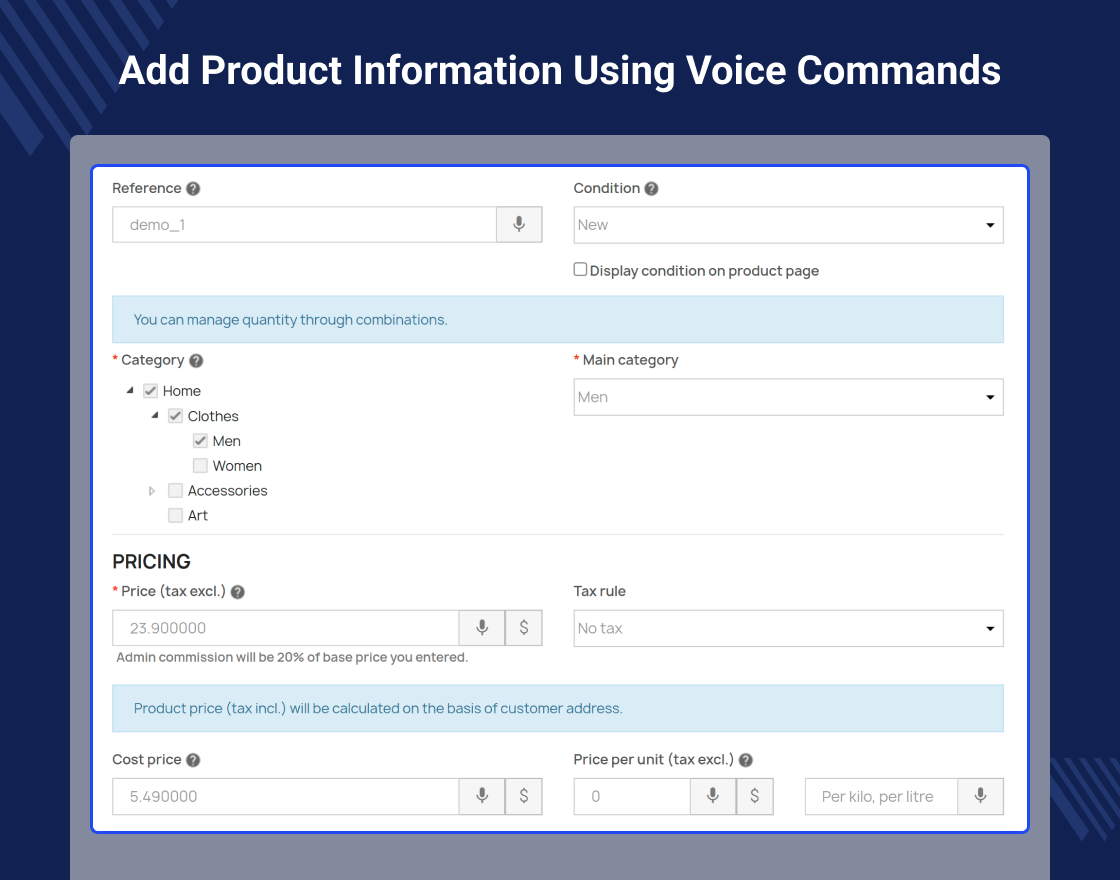Image resolution: width=1120 pixels, height=880 pixels.
Task: Click microphone icon next to Price (tax excl.)
Action: (x=482, y=628)
